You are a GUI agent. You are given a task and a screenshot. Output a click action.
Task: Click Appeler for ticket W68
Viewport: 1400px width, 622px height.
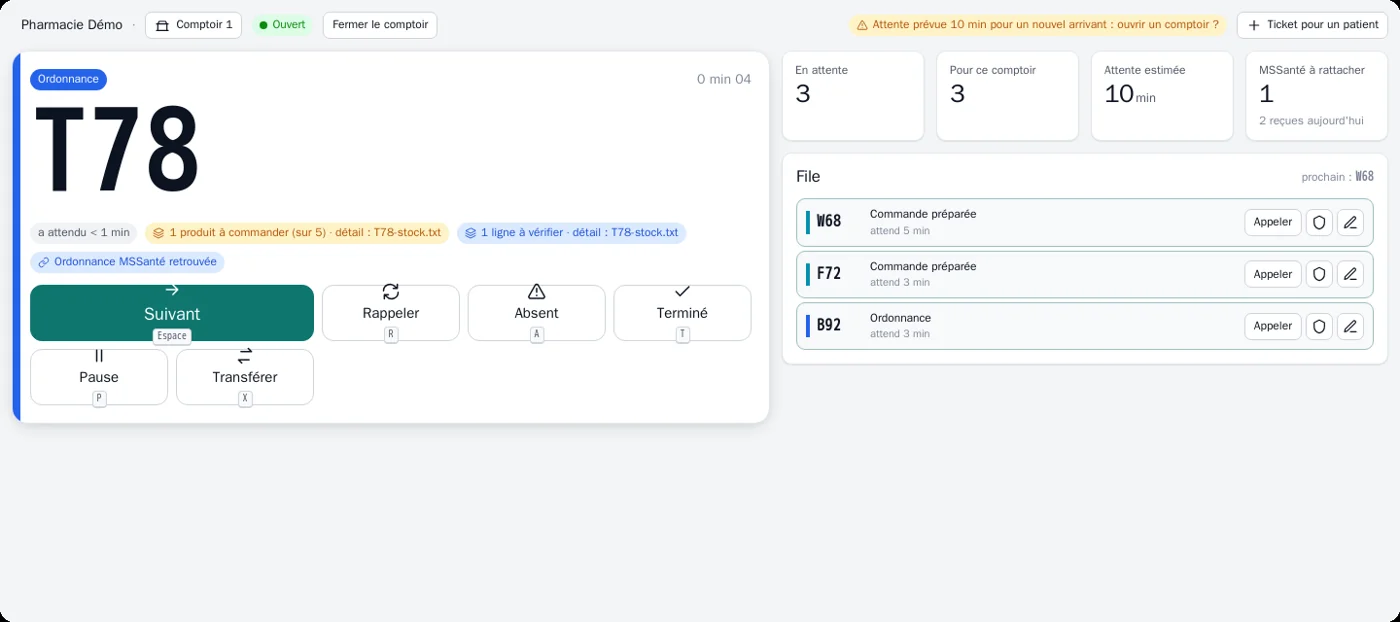[x=1273, y=222]
